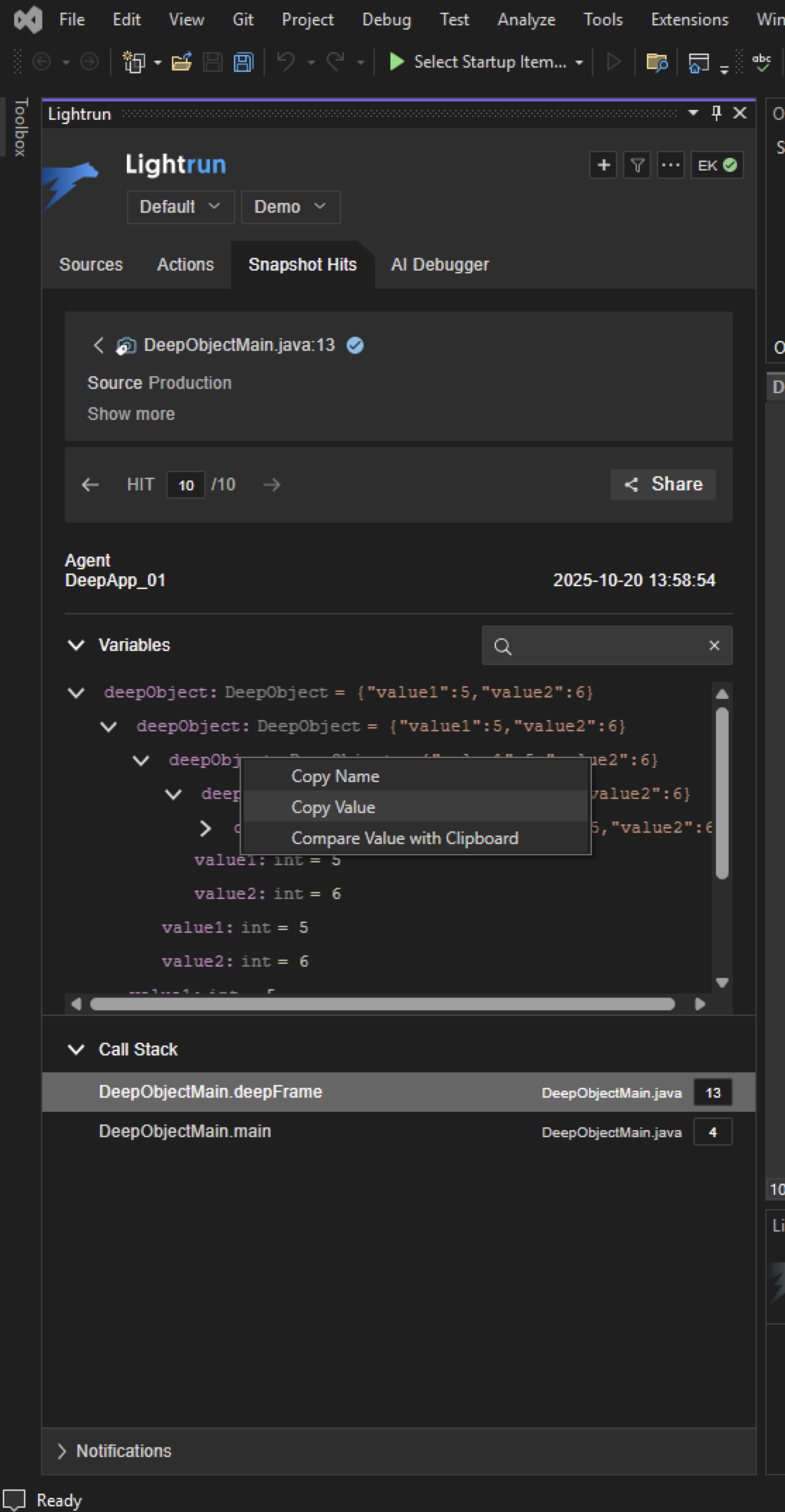Viewport: 785px width, 1512px height.
Task: Open the Default dropdown
Action: point(180,207)
